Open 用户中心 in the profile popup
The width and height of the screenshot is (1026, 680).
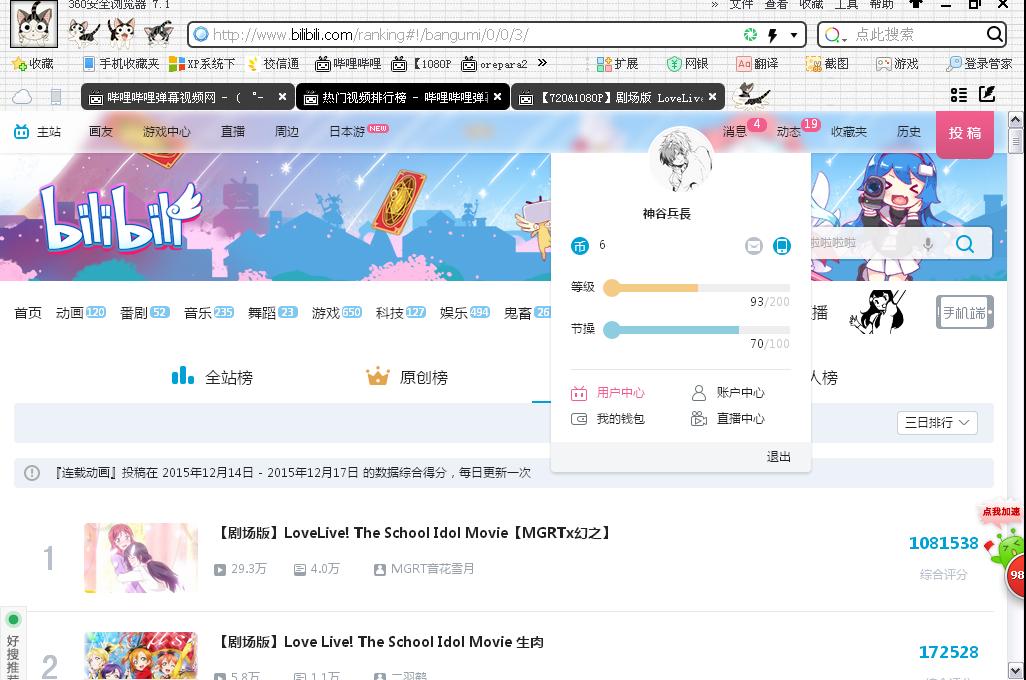[x=608, y=393]
